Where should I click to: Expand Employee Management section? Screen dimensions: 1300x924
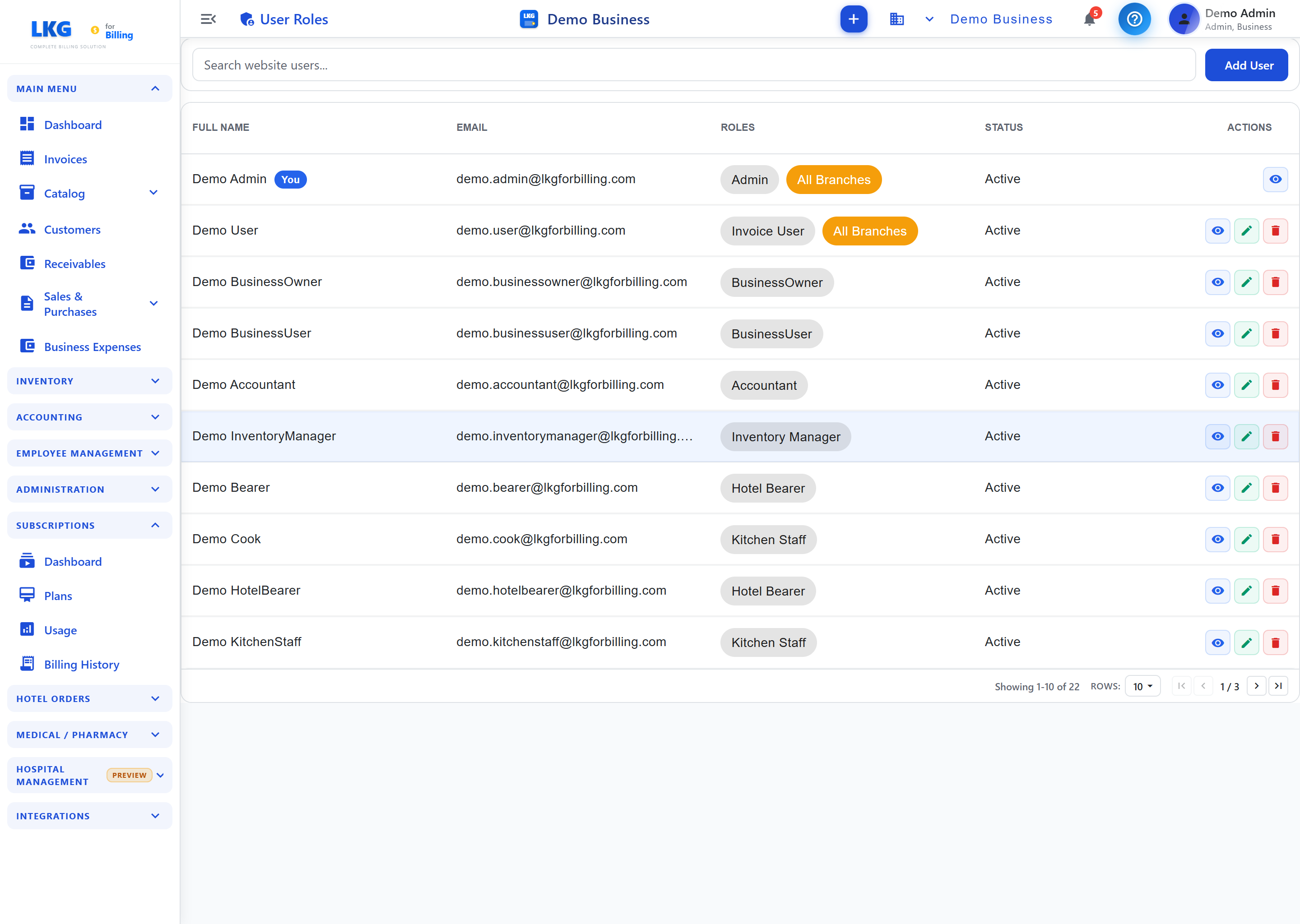(x=89, y=453)
